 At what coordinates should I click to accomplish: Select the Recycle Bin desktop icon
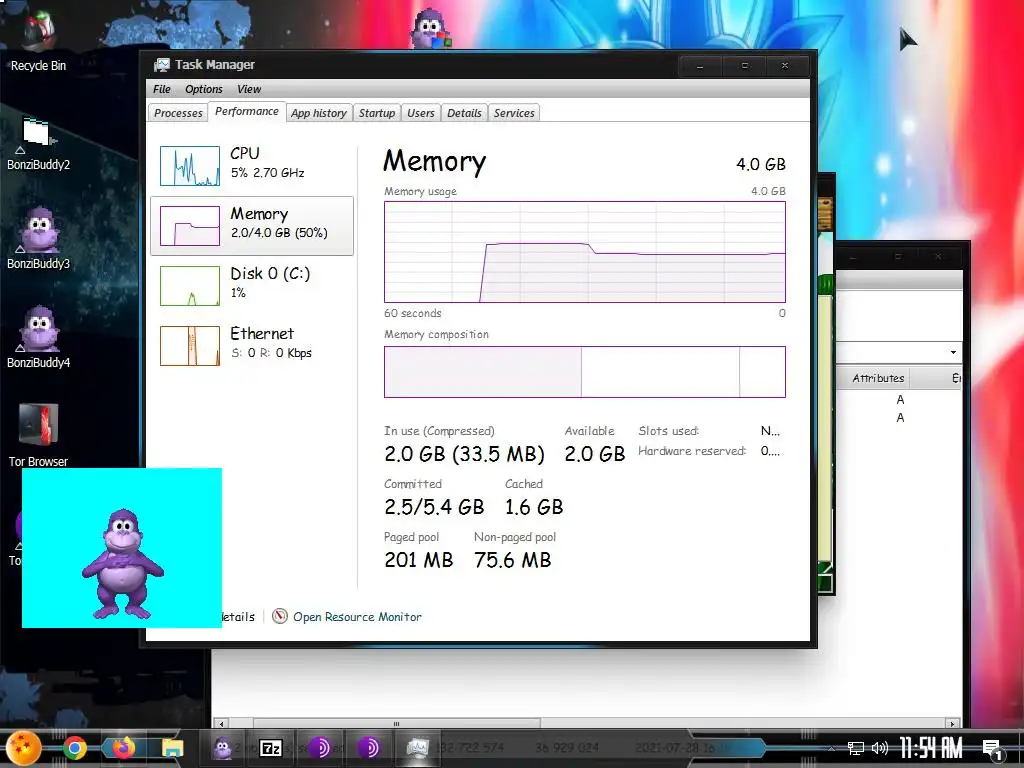38,42
